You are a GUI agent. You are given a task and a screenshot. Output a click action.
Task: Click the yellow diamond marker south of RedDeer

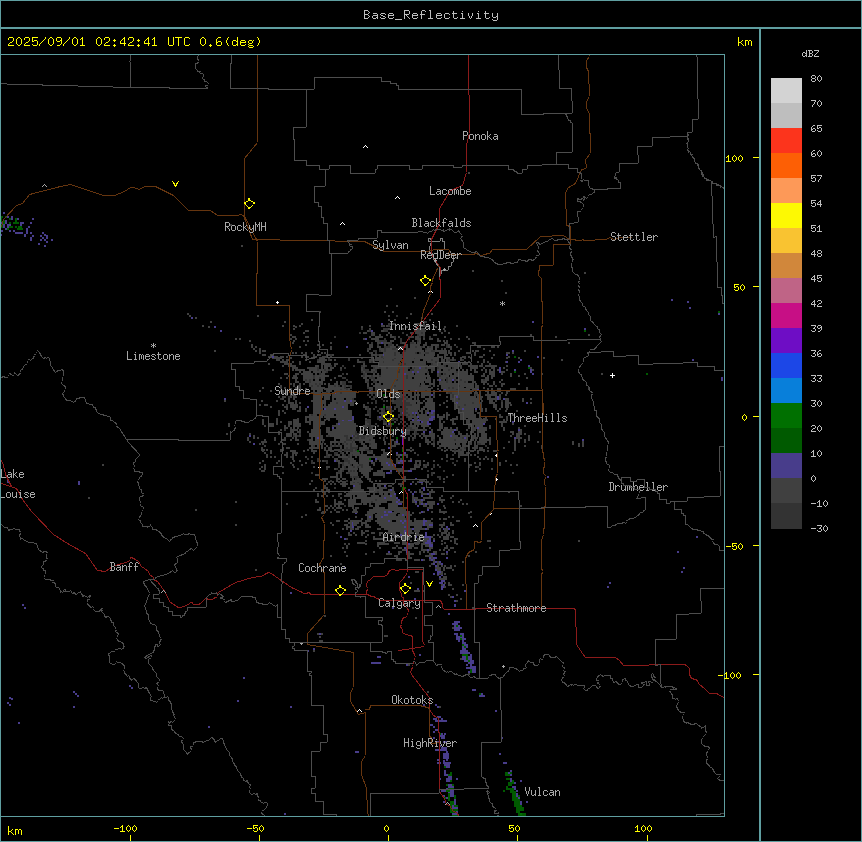(x=425, y=281)
